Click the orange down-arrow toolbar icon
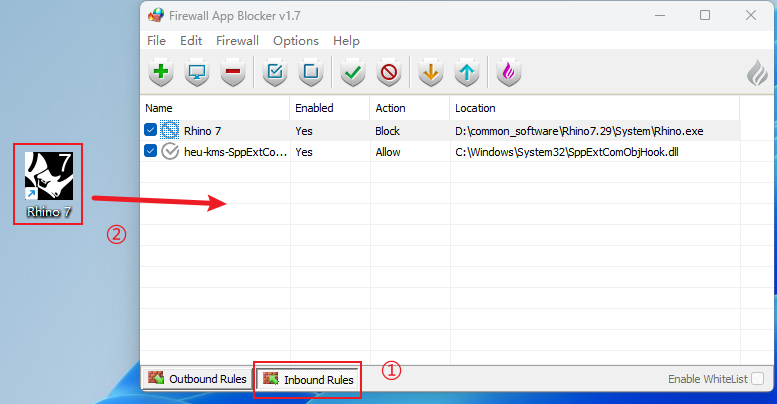 pyautogui.click(x=431, y=72)
